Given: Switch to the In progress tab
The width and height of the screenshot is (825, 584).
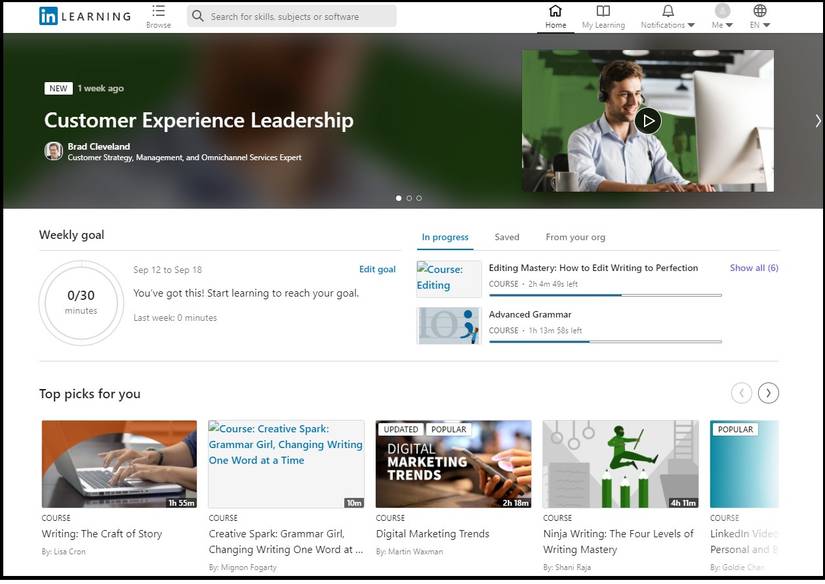Looking at the screenshot, I should (x=445, y=237).
